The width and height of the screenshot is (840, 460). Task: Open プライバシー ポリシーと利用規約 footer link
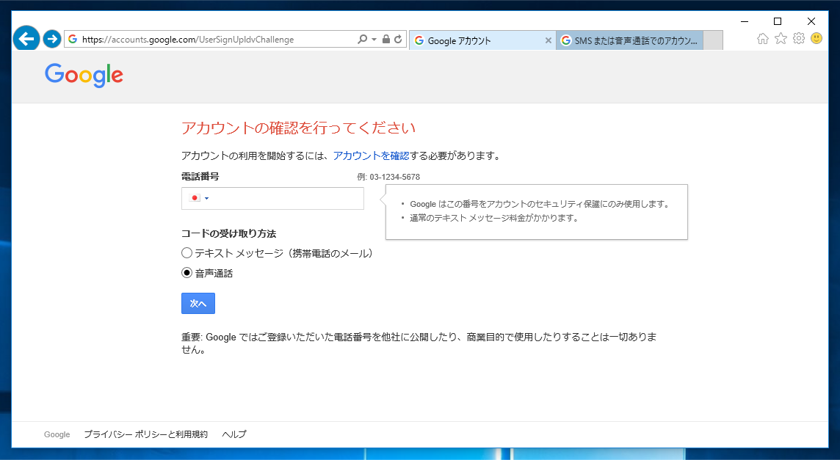click(x=146, y=434)
